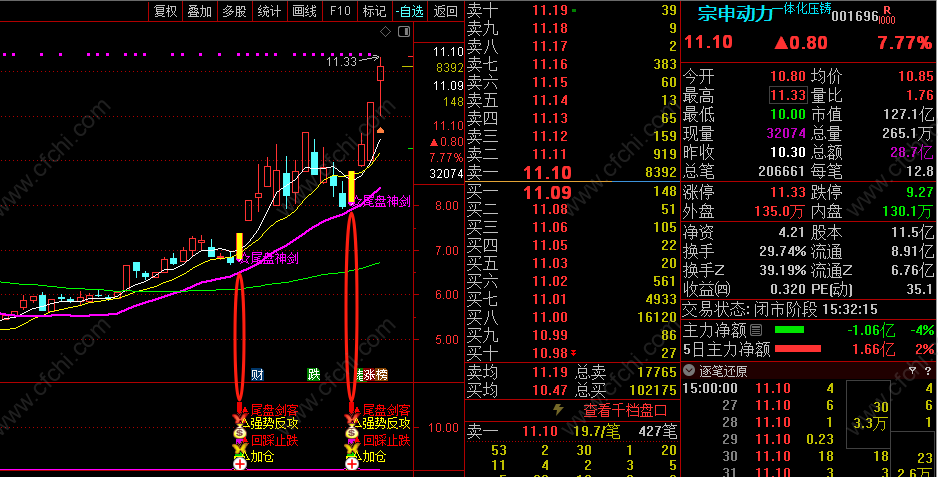The width and height of the screenshot is (938, 477).
Task: Click the 跌停 price 9.27
Action: pyautogui.click(x=919, y=192)
